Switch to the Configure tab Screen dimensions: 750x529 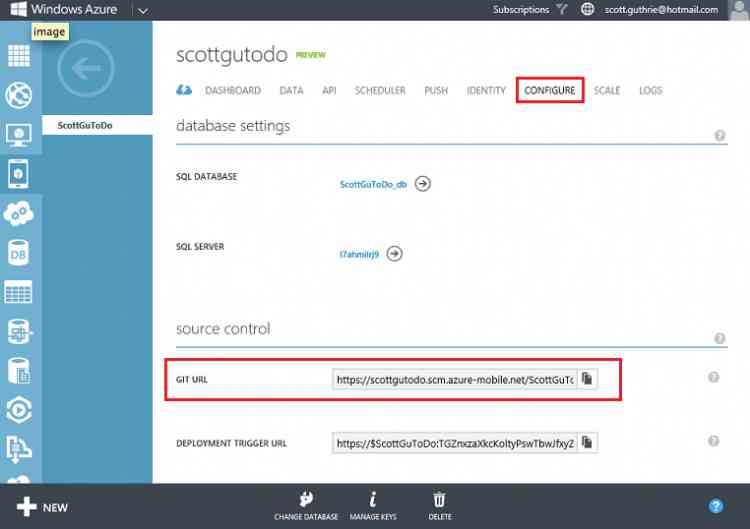(550, 90)
